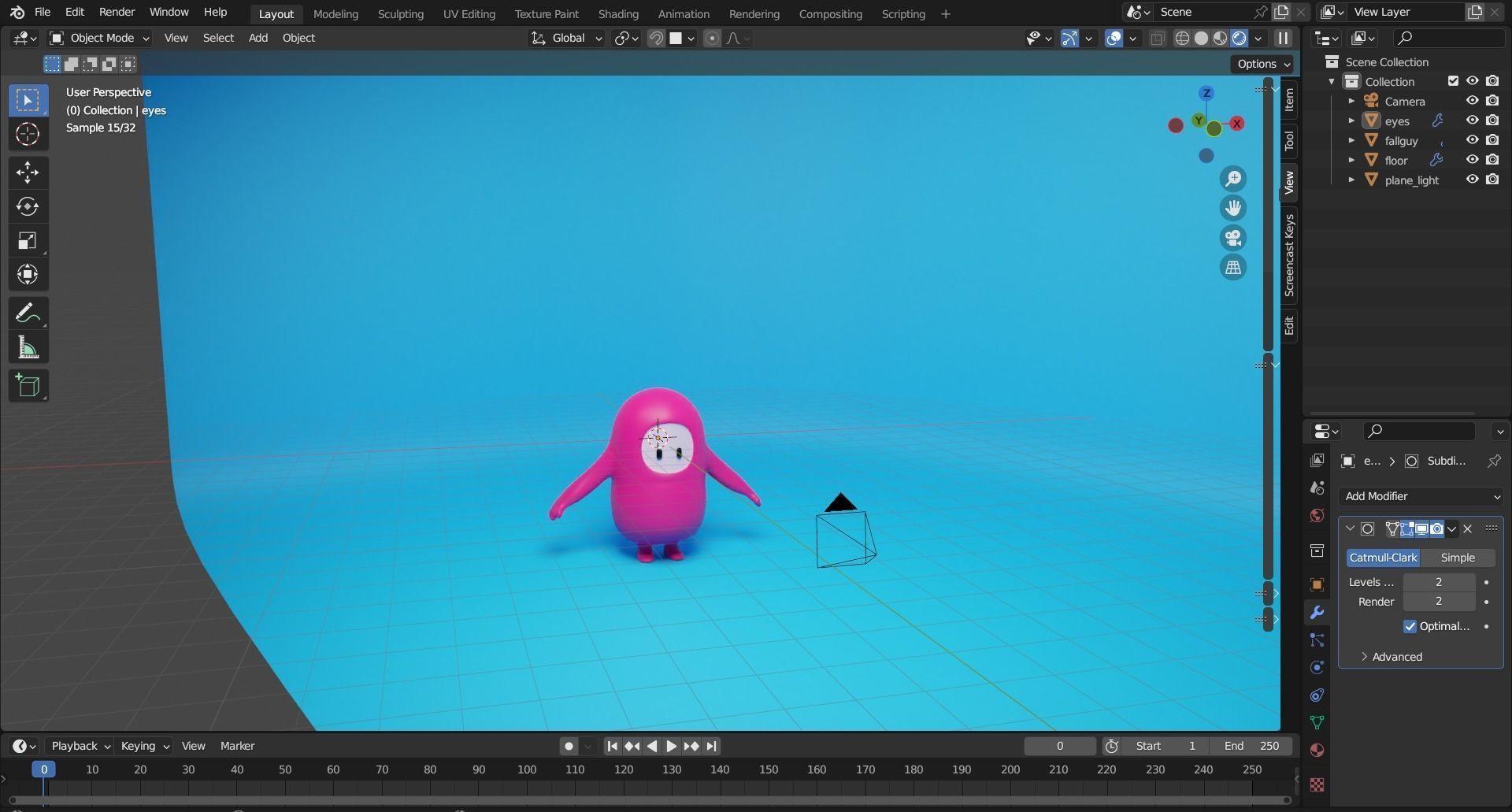Image resolution: width=1512 pixels, height=812 pixels.
Task: Collapse the Subdivision modifier panel
Action: click(1351, 528)
